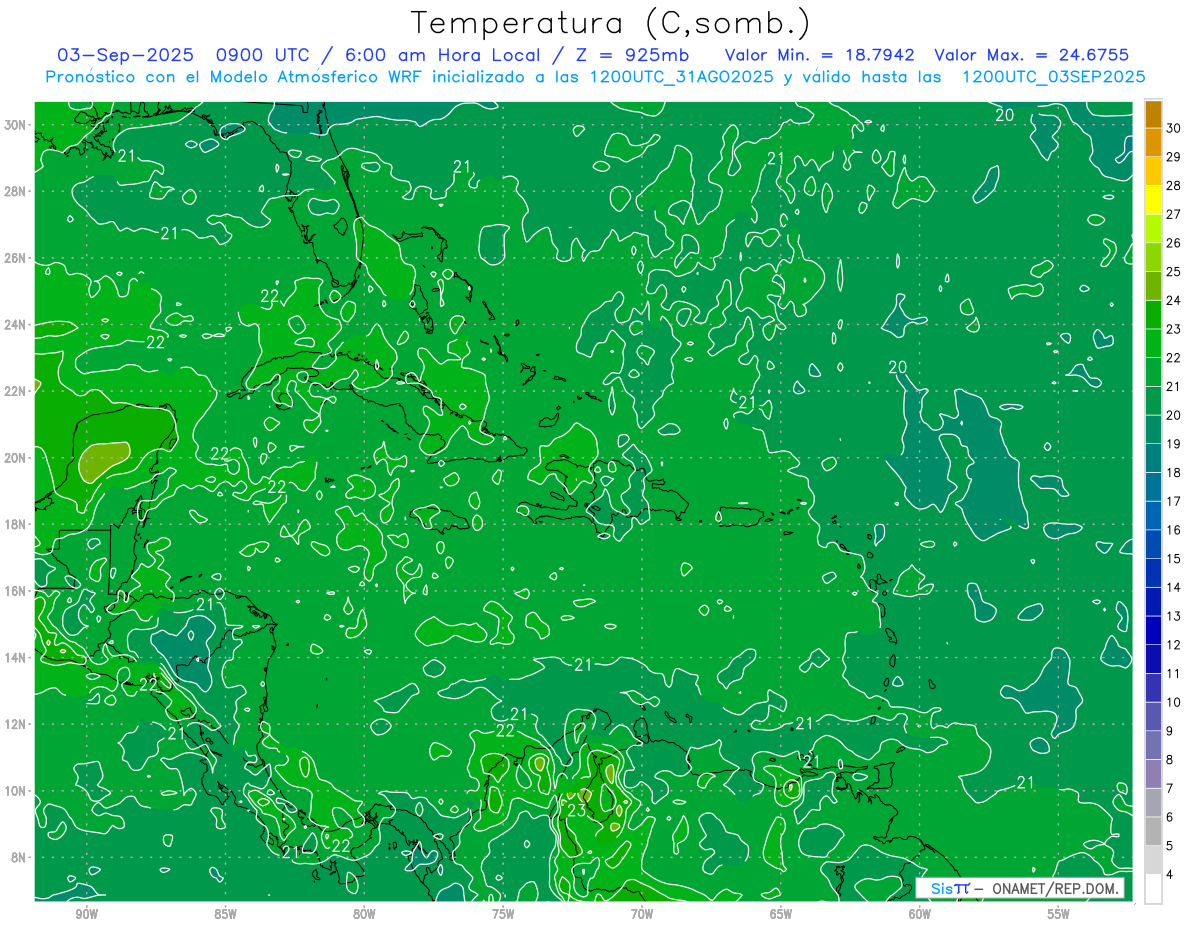This screenshot has width=1200, height=927.
Task: Click the legend number "9" on the color scale
Action: pos(1171,731)
